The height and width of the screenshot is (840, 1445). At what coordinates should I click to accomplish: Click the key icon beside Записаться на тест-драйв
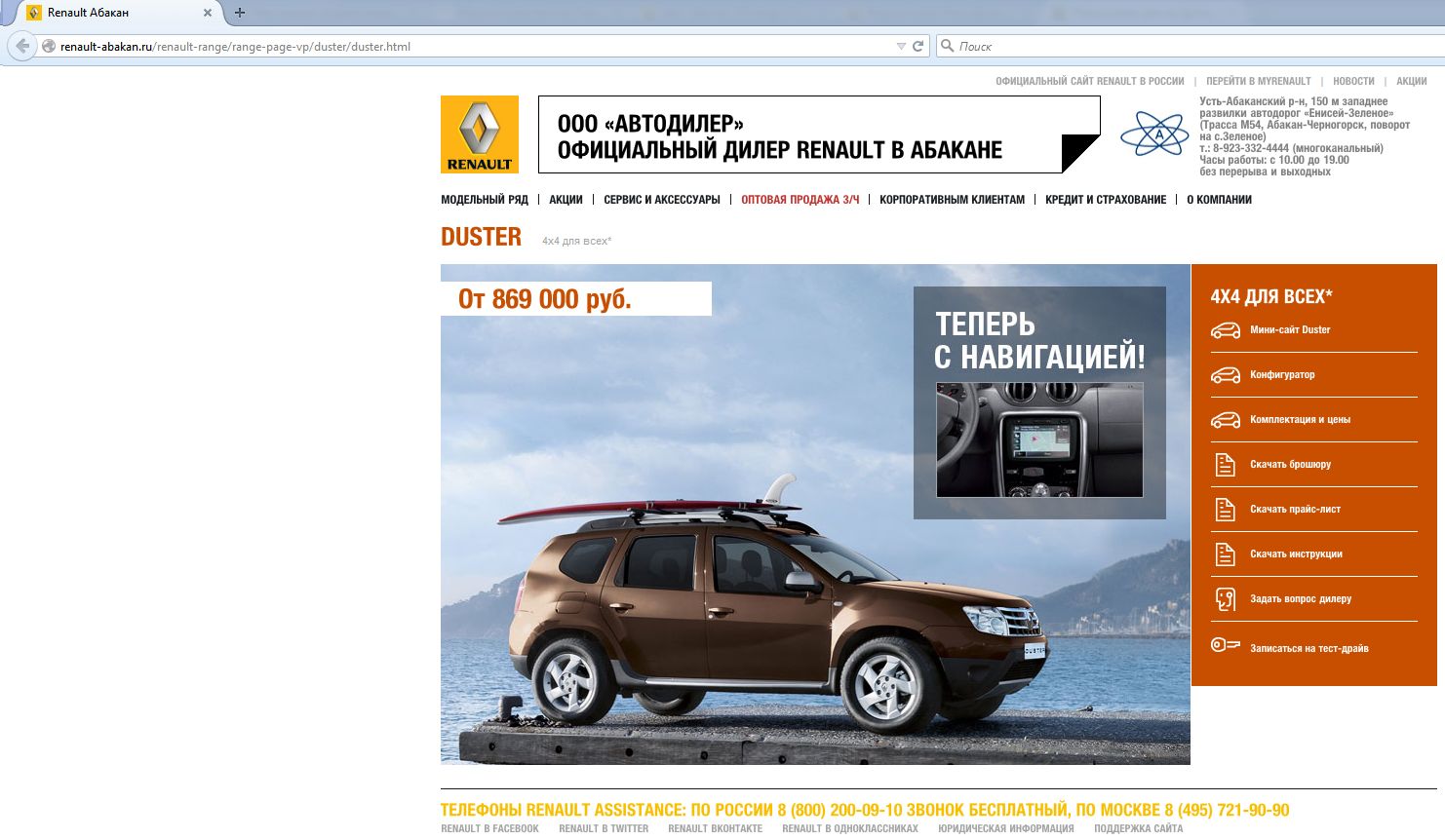tap(1226, 645)
